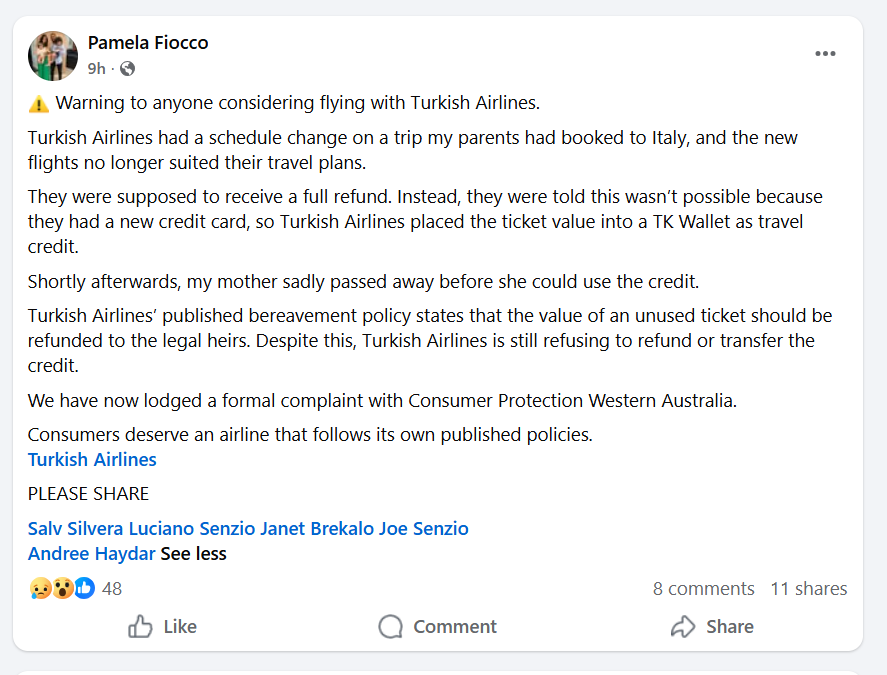Open Pamela Fiocco's profile picture
The width and height of the screenshot is (887, 675).
point(53,55)
